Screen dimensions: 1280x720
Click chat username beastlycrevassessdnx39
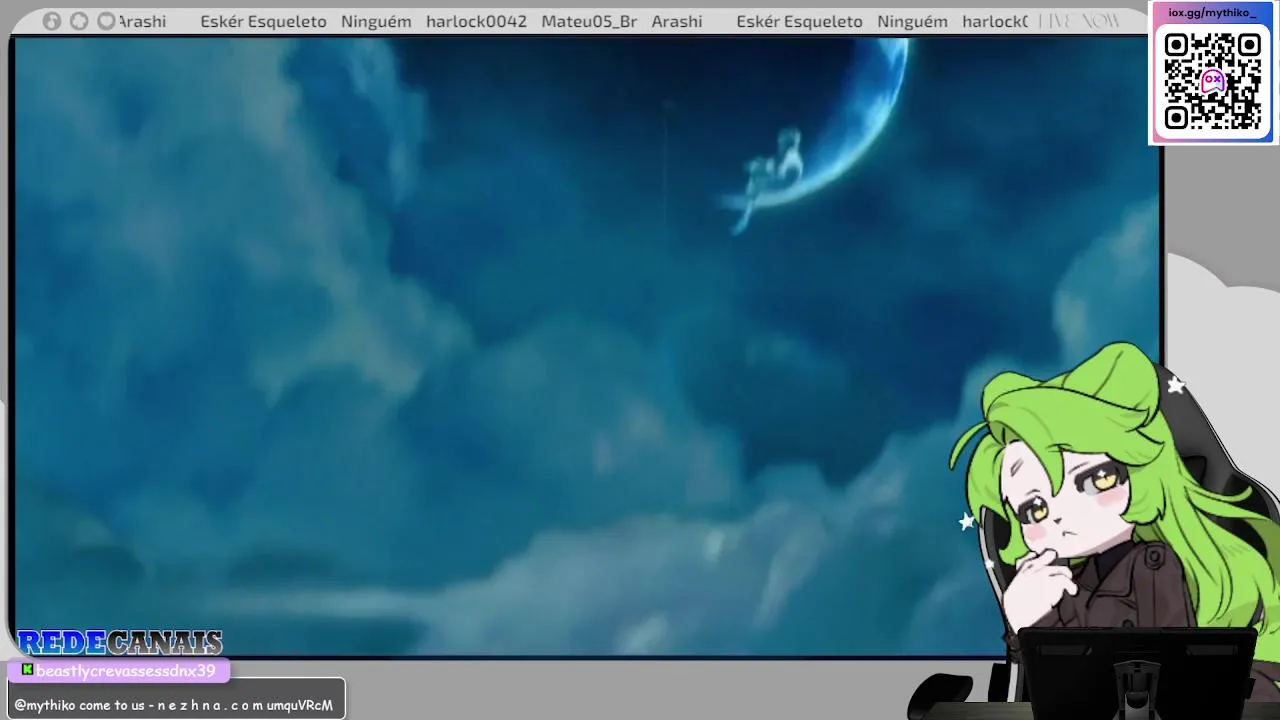coord(126,670)
